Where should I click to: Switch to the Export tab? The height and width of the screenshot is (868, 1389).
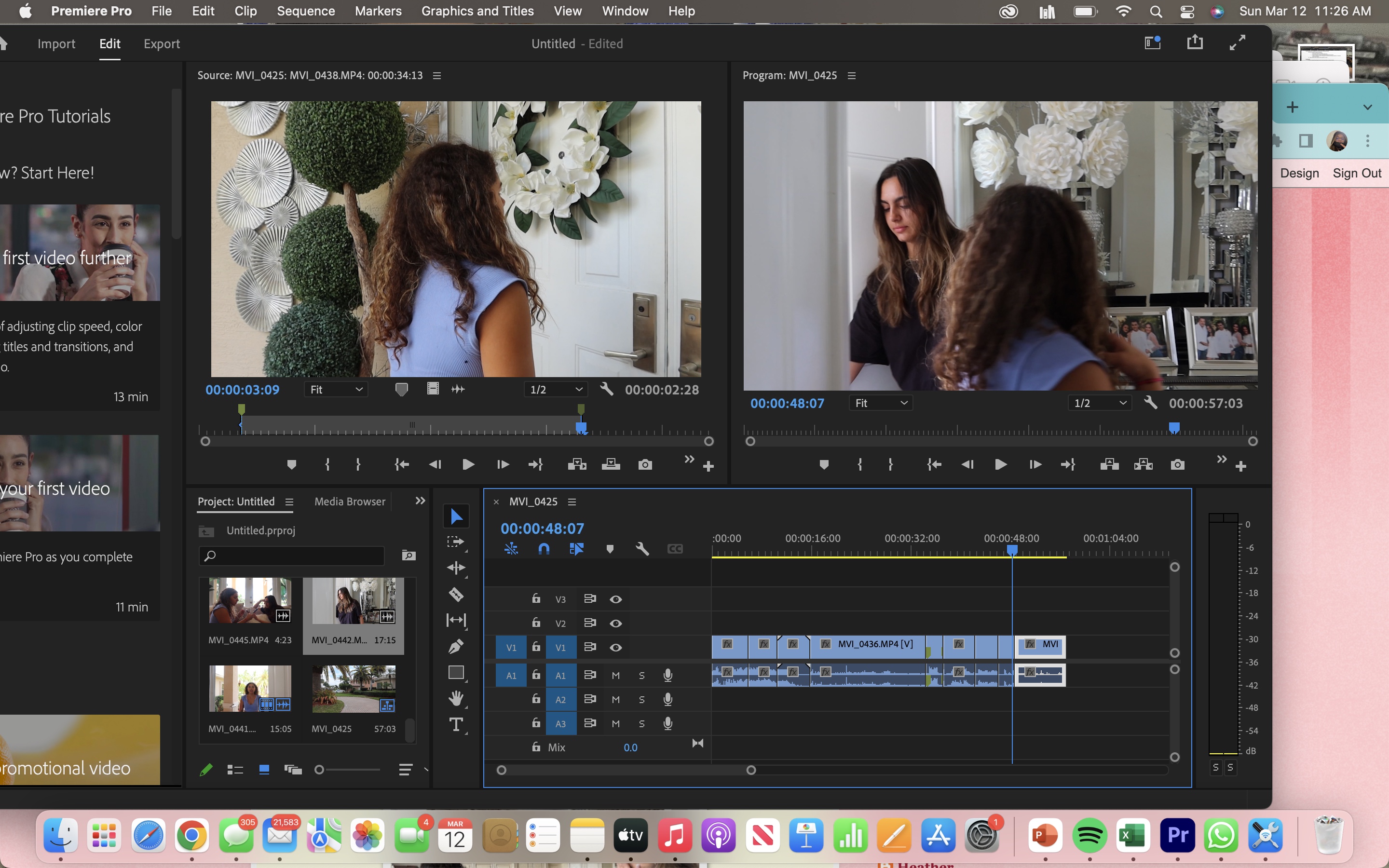pyautogui.click(x=162, y=43)
